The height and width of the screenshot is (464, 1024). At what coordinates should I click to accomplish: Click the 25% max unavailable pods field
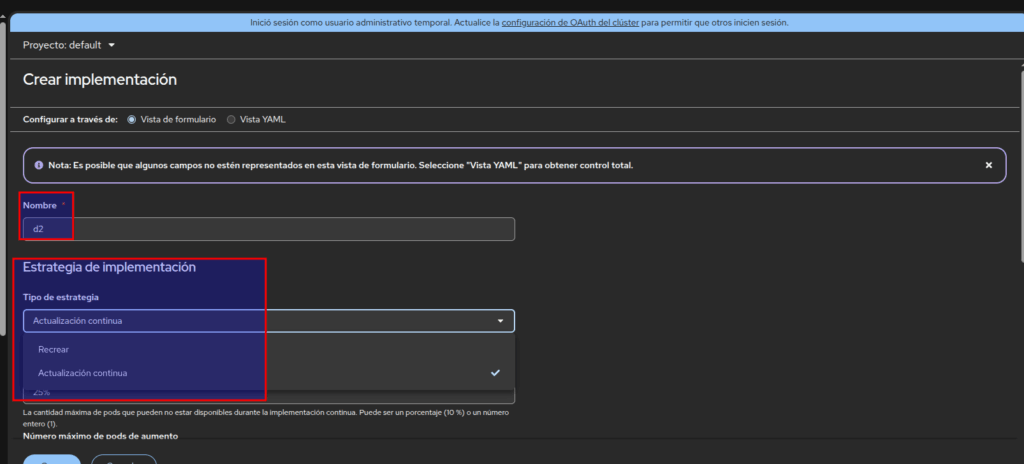[268, 395]
